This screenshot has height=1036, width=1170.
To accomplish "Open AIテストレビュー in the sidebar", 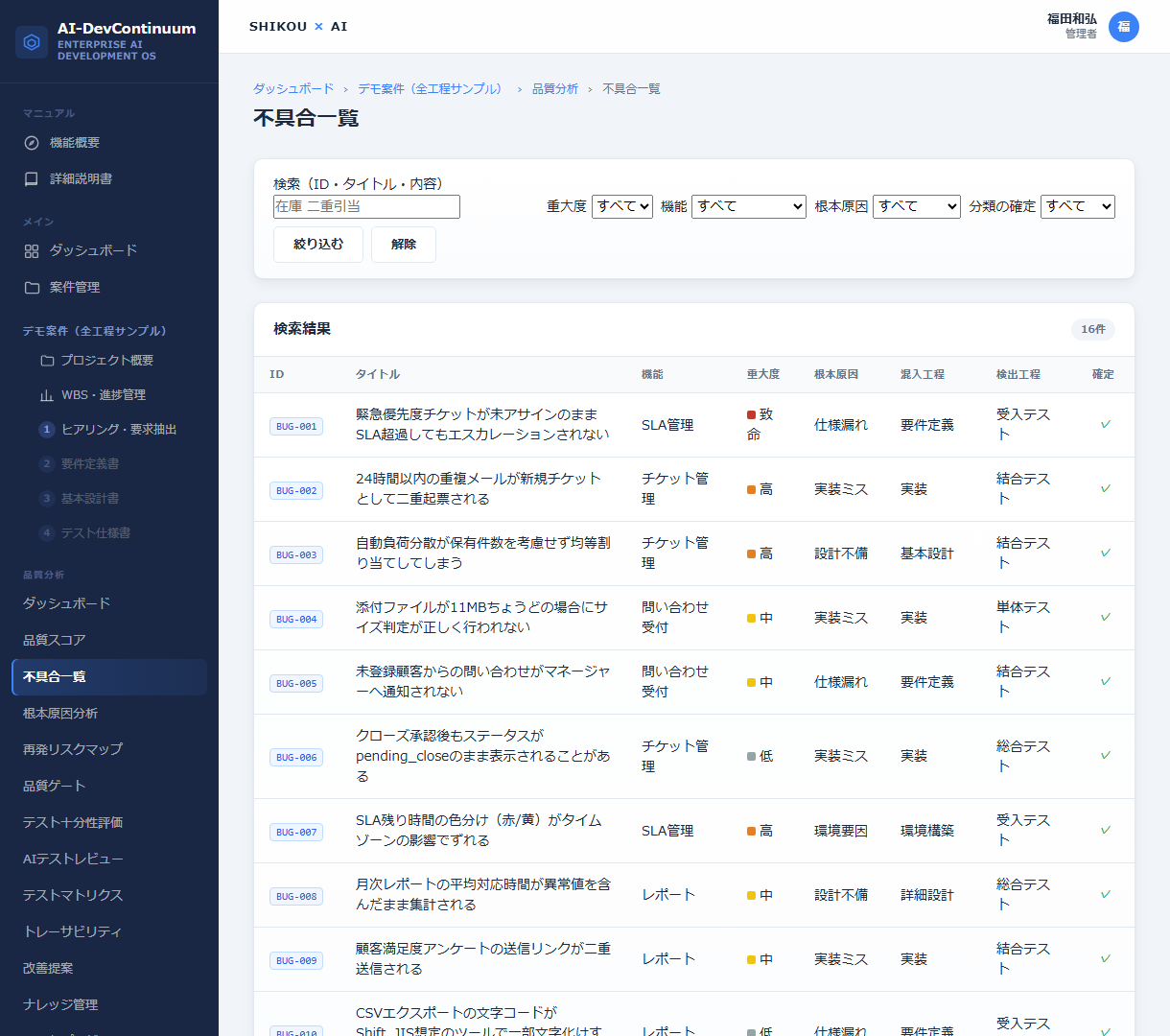I will [x=109, y=859].
